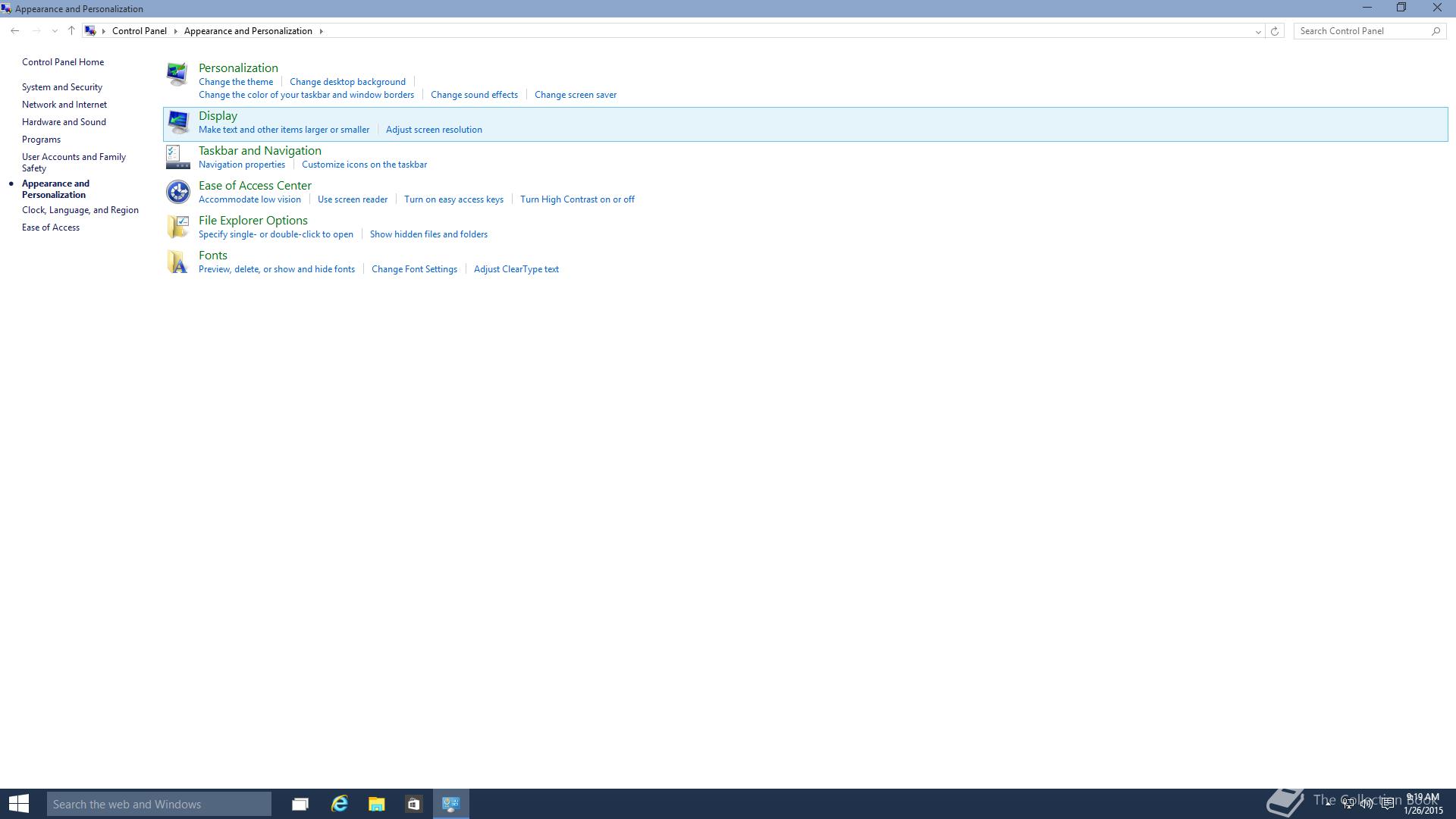
Task: Select Hardware and Sound in sidebar
Action: pos(64,122)
